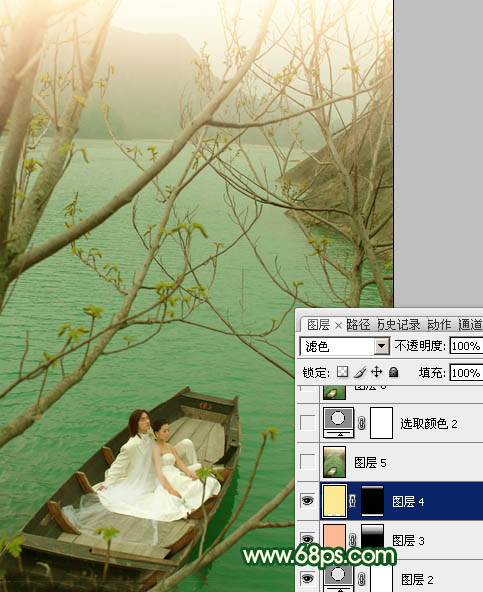The height and width of the screenshot is (592, 483).
Task: Show the 选取颜色 2 layer visibility box
Action: pos(307,423)
